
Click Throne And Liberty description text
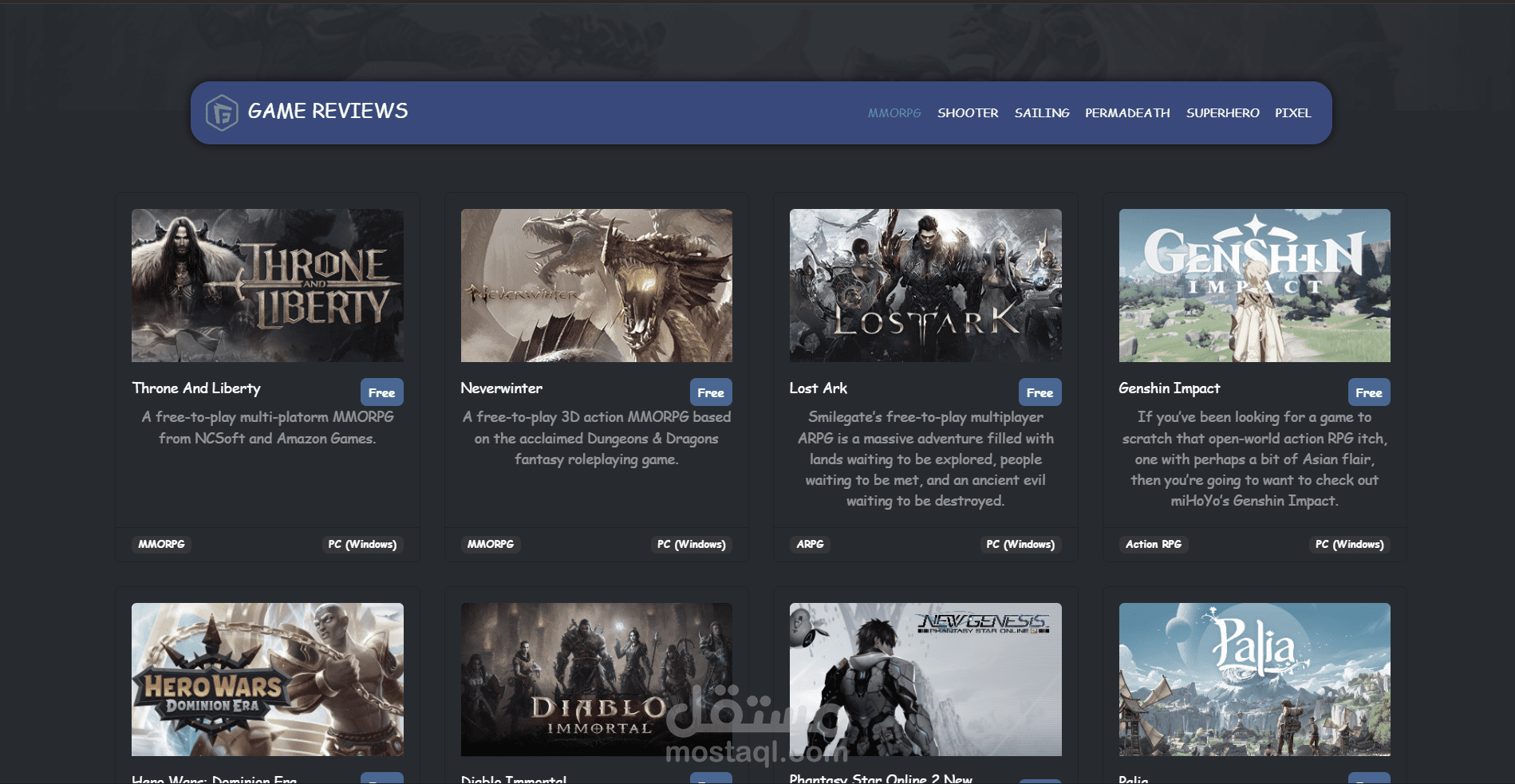point(267,427)
